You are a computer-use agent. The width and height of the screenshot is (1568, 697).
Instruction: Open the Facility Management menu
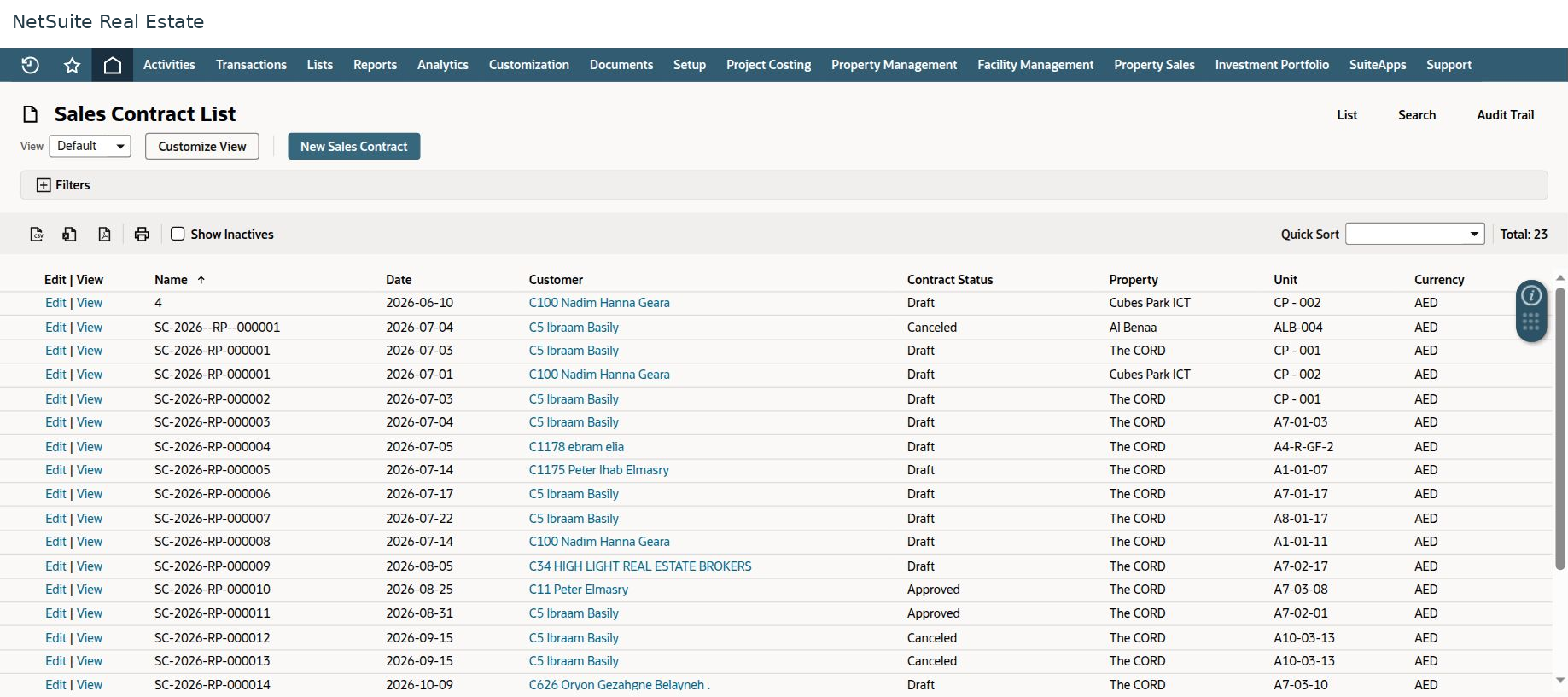[x=1035, y=65]
